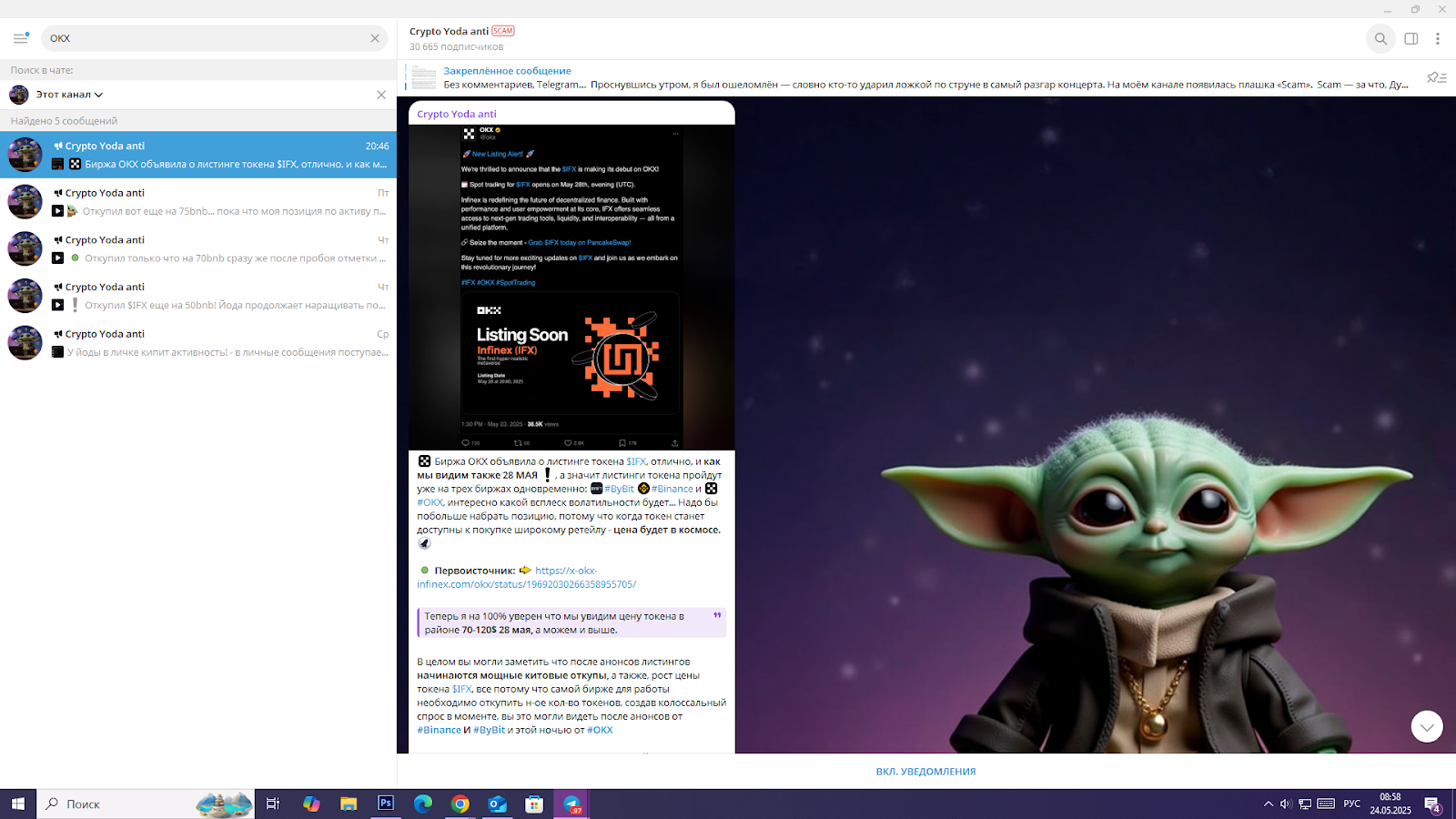Open Microsoft Edge from taskbar
1456x819 pixels.
point(423,804)
